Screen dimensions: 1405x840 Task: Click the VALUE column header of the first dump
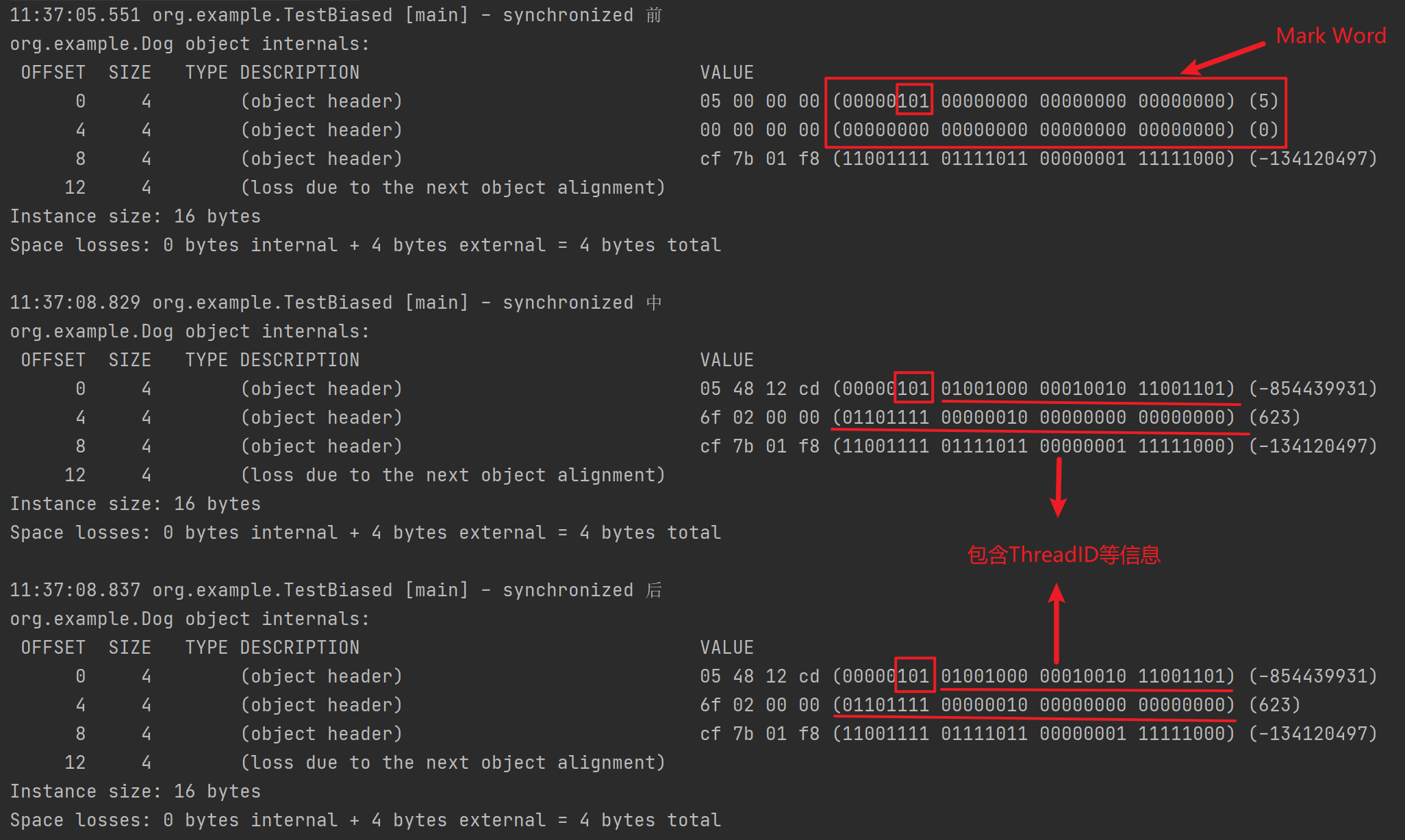tap(726, 73)
